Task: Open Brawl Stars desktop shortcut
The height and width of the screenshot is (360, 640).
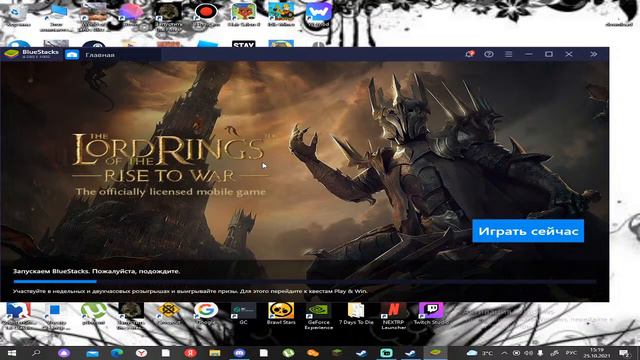Action: (x=281, y=314)
